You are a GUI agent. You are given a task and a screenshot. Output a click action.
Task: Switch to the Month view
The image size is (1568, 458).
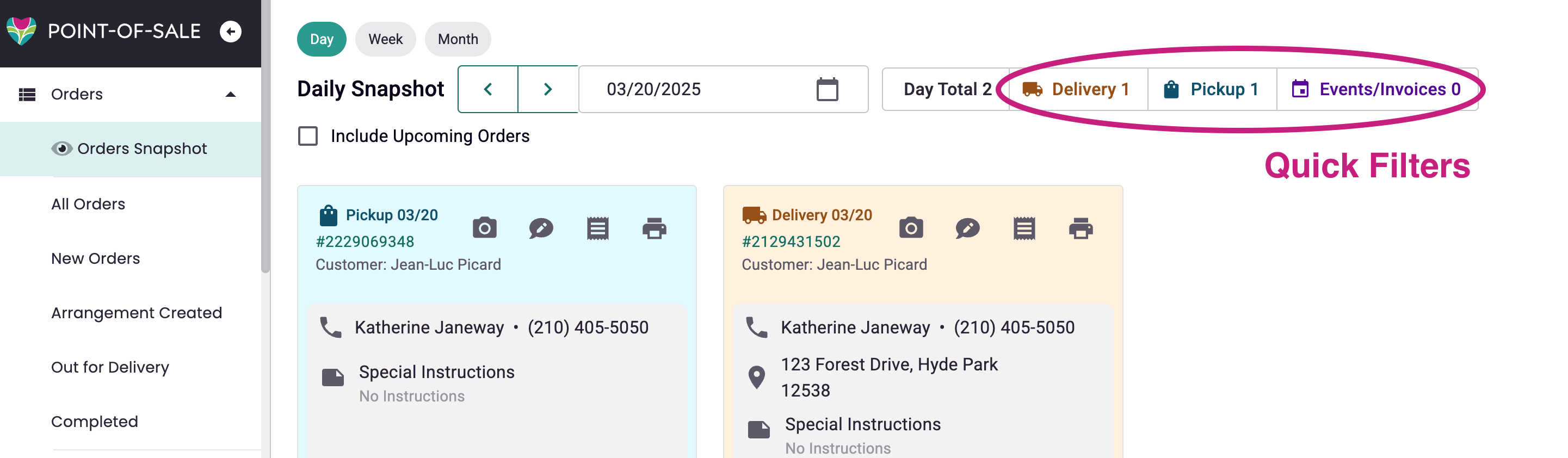458,39
